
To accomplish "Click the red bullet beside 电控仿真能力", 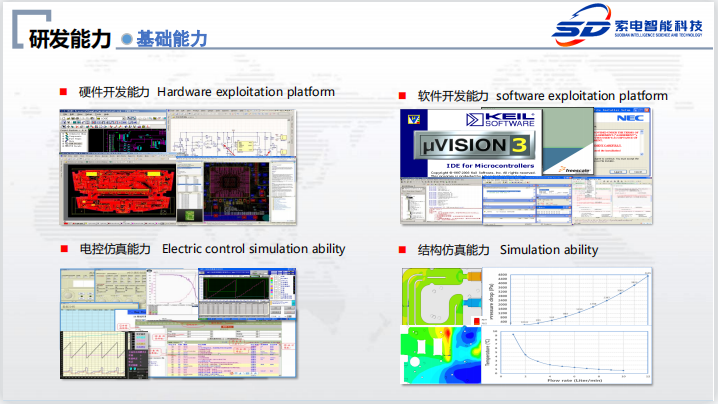I will click(64, 249).
